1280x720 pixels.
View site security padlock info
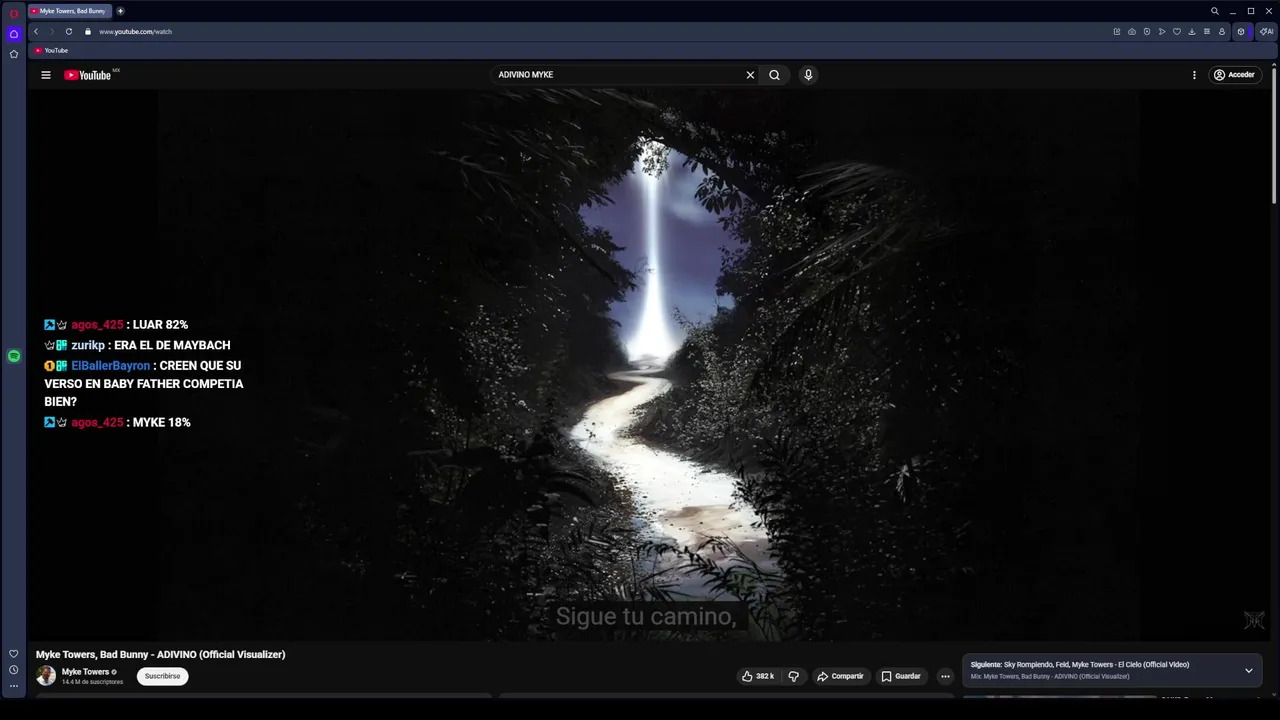coord(88,31)
